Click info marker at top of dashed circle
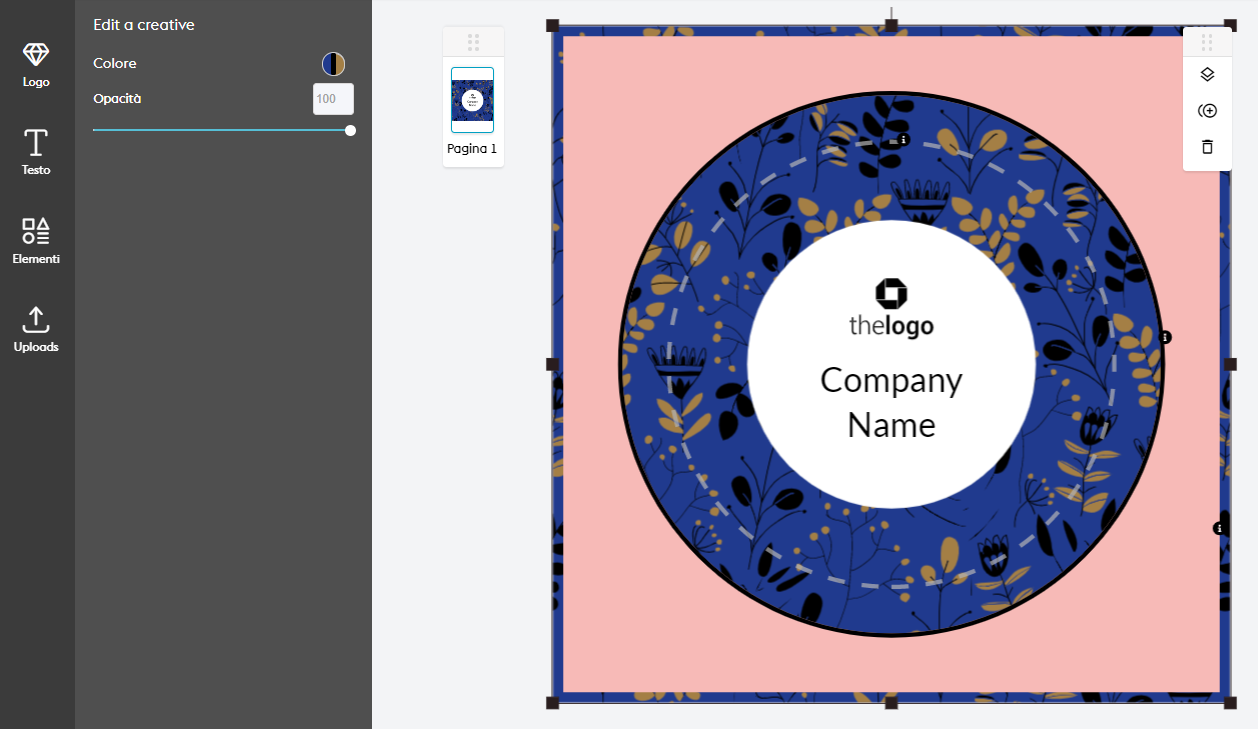Viewport: 1258px width, 729px height. pos(903,140)
